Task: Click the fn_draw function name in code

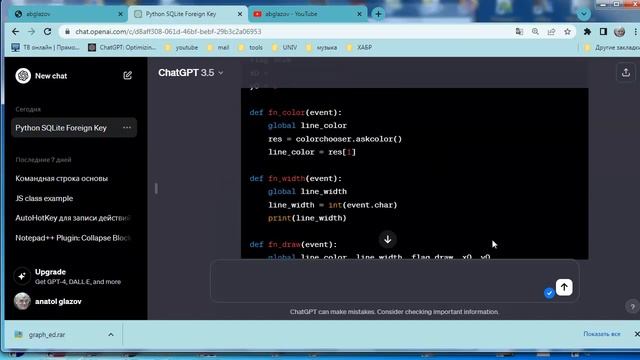Action: tap(284, 244)
